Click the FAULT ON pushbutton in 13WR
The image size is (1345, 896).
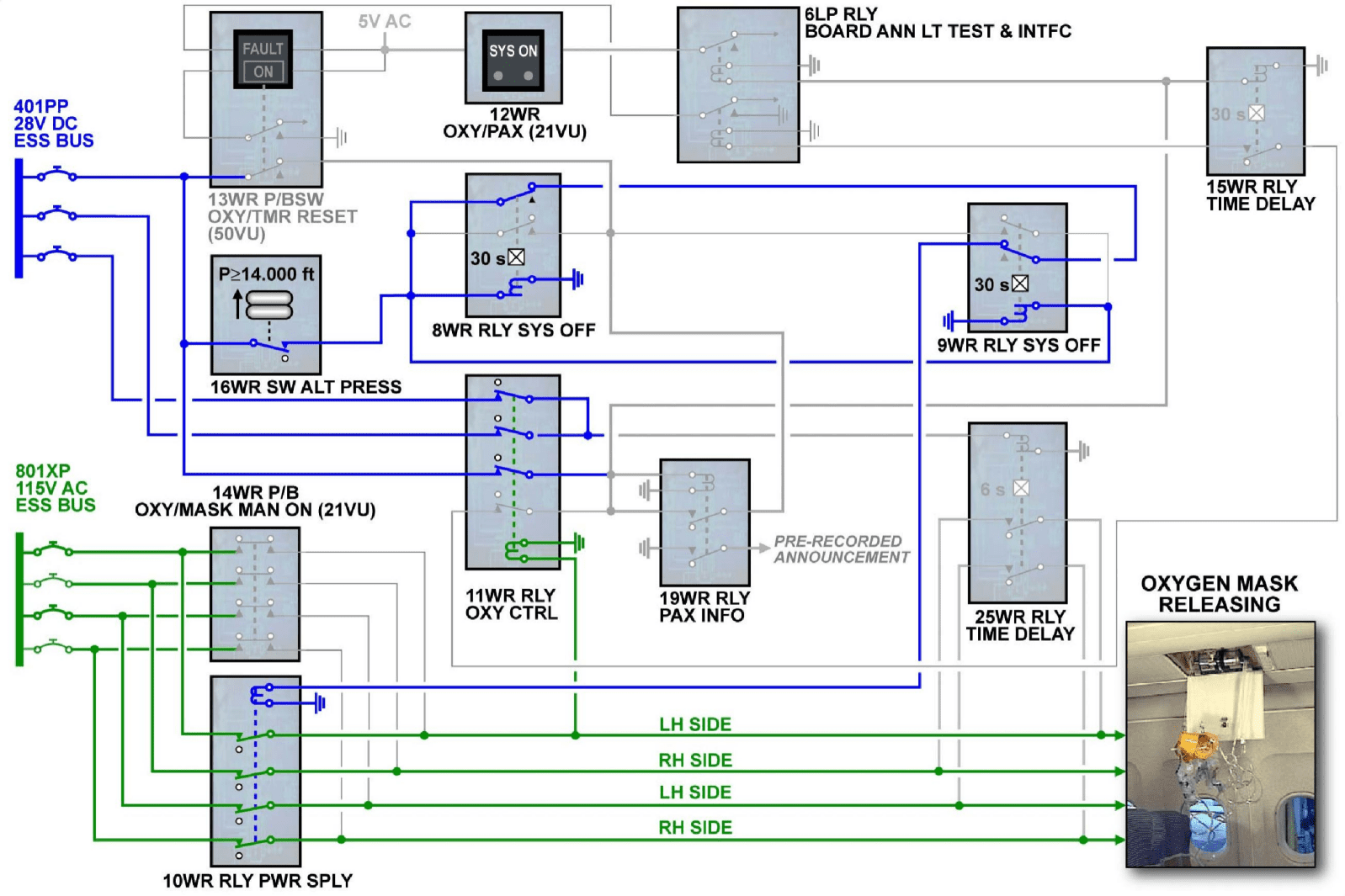pos(263,59)
